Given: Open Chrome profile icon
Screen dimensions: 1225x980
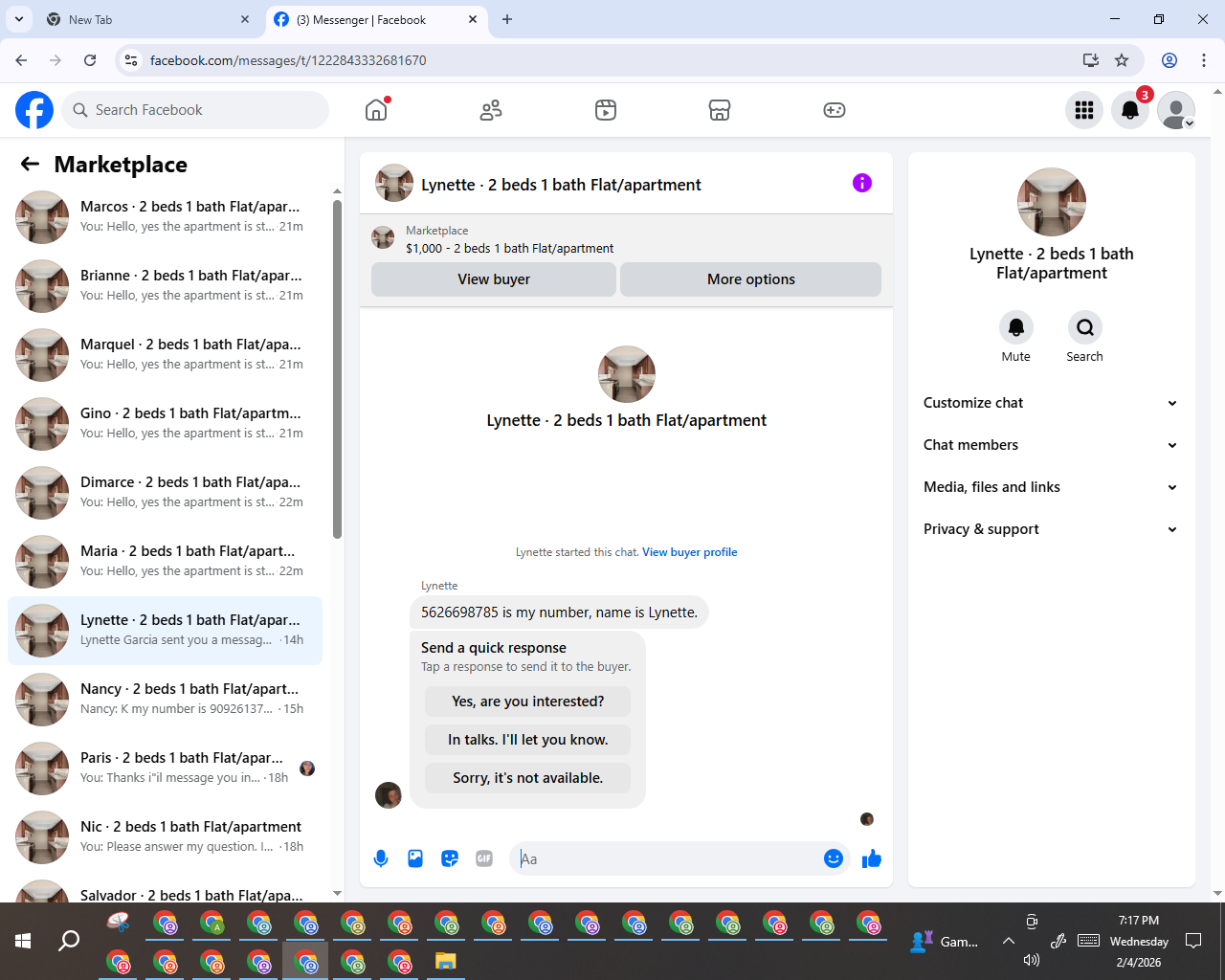Looking at the screenshot, I should pyautogui.click(x=1169, y=60).
